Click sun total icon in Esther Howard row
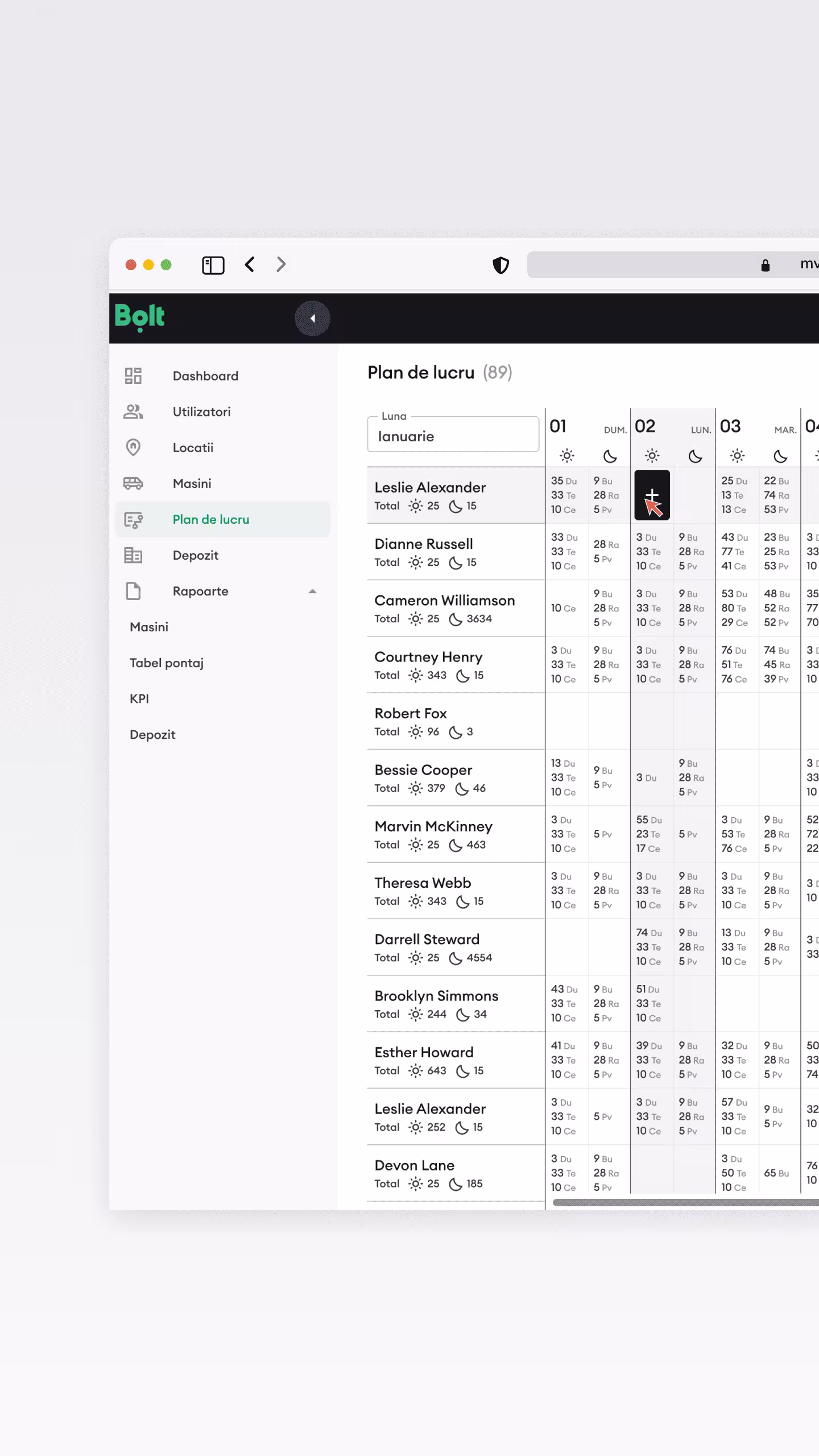This screenshot has width=819, height=1456. 416,1071
